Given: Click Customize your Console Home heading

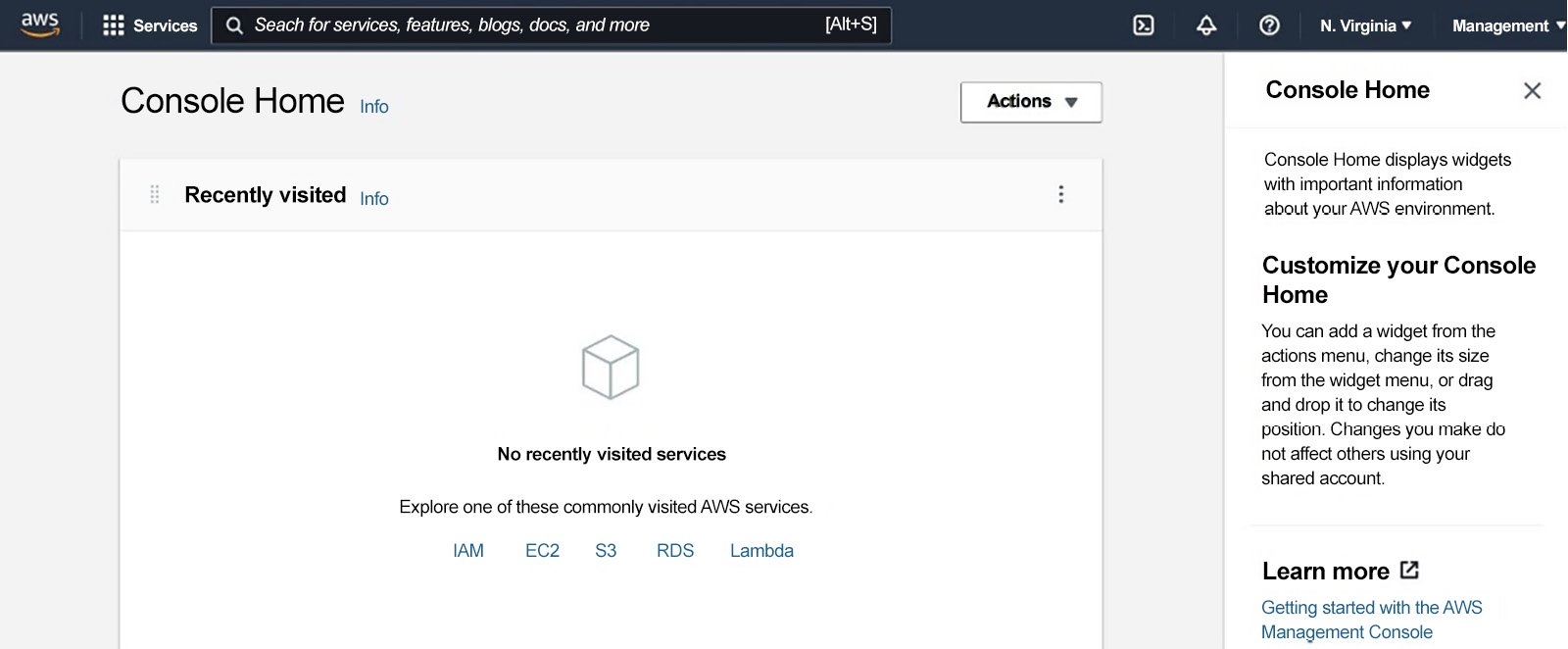Looking at the screenshot, I should [x=1398, y=280].
